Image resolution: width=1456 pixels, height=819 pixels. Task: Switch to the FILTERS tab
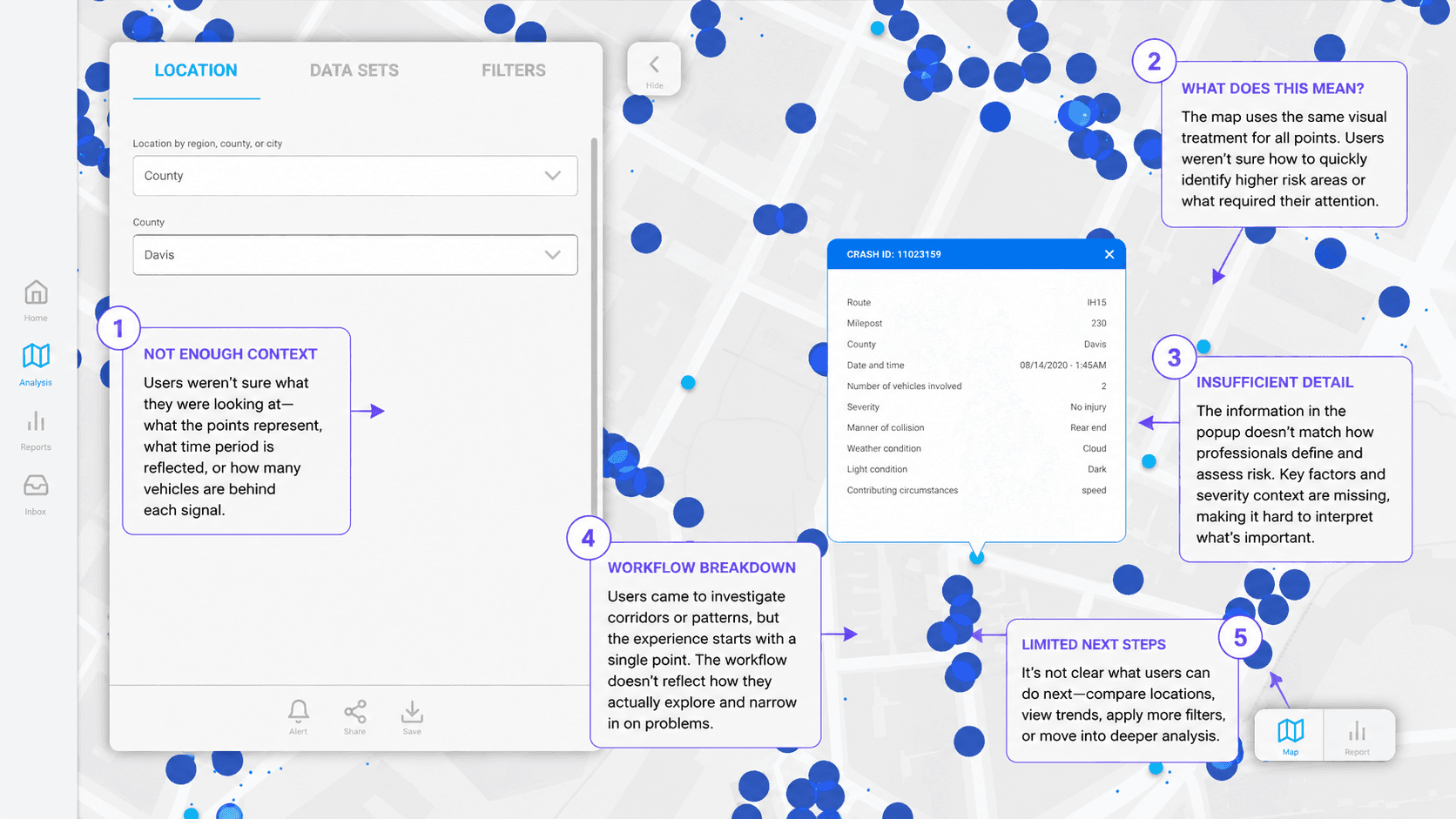click(x=514, y=70)
